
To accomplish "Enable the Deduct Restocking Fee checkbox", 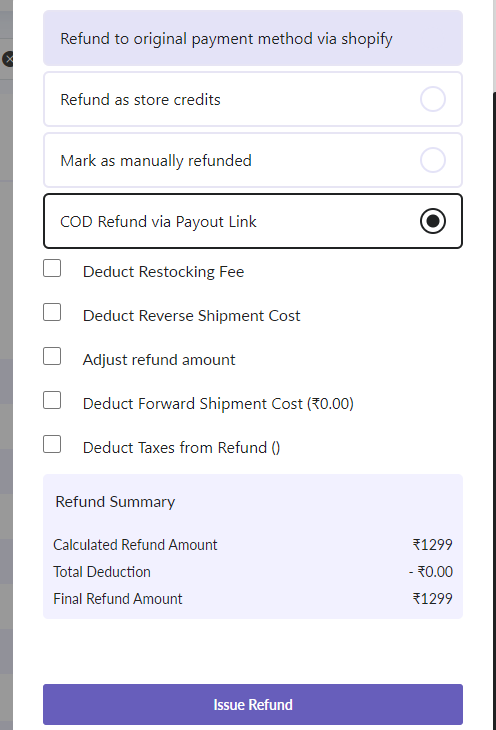I will tap(52, 268).
